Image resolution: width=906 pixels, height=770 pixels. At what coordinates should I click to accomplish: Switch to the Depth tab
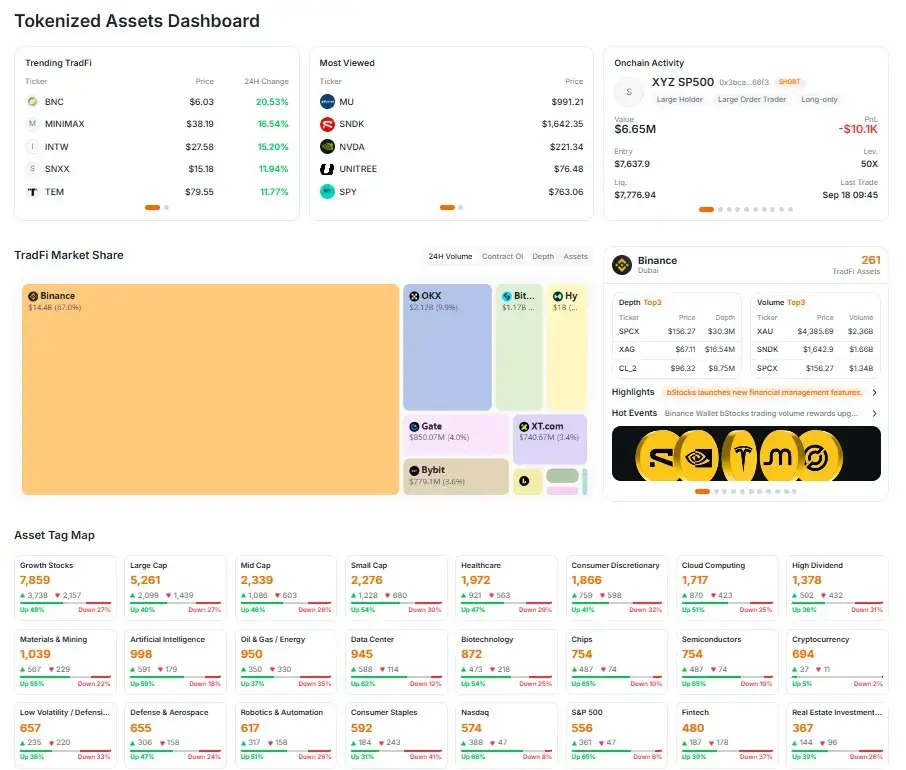(543, 256)
